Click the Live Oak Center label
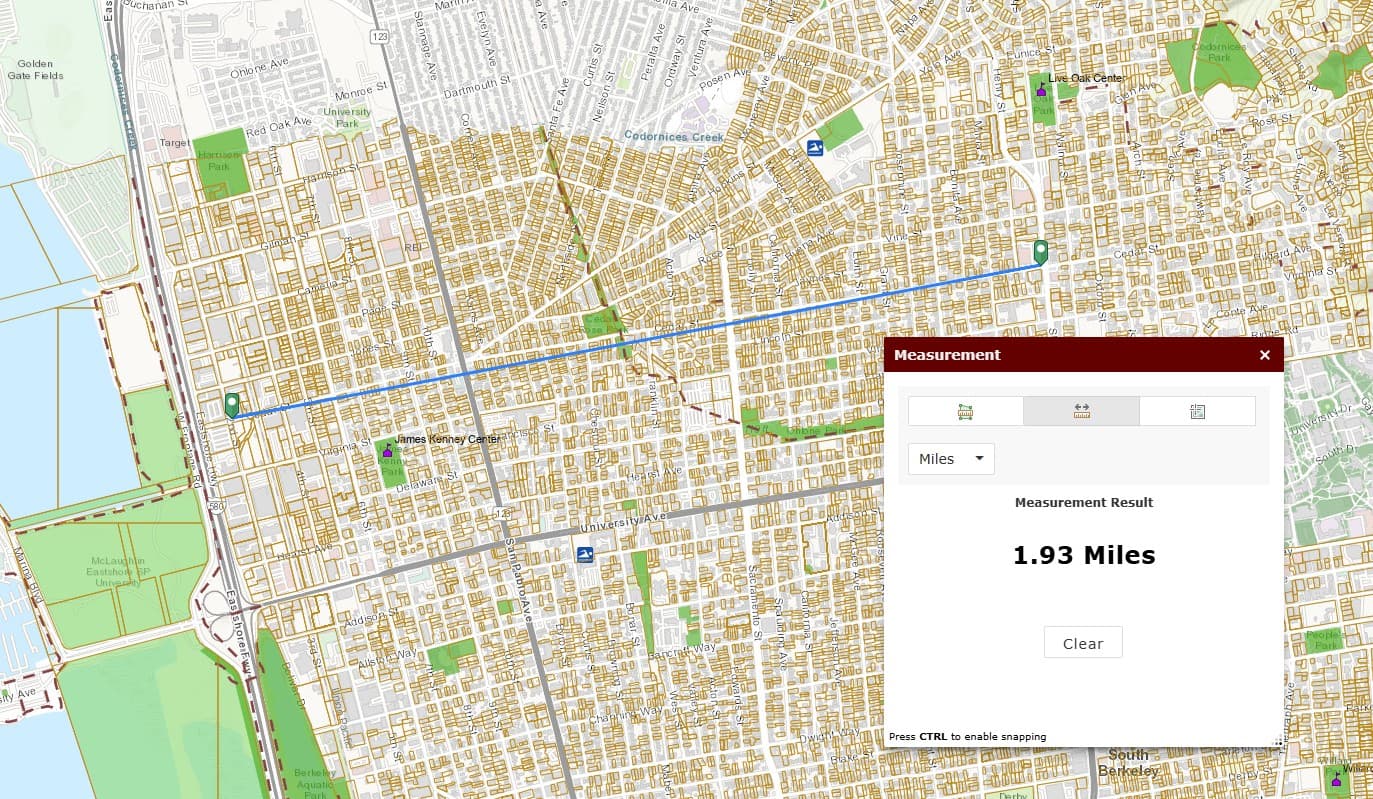 tap(1085, 78)
